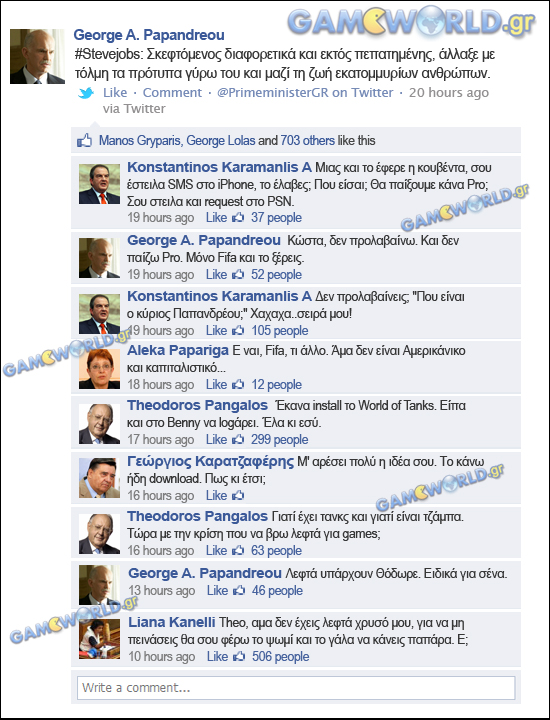Image resolution: width=550 pixels, height=720 pixels.
Task: Click thumbs-up icon on Karatzaferis comment
Action: (238, 496)
